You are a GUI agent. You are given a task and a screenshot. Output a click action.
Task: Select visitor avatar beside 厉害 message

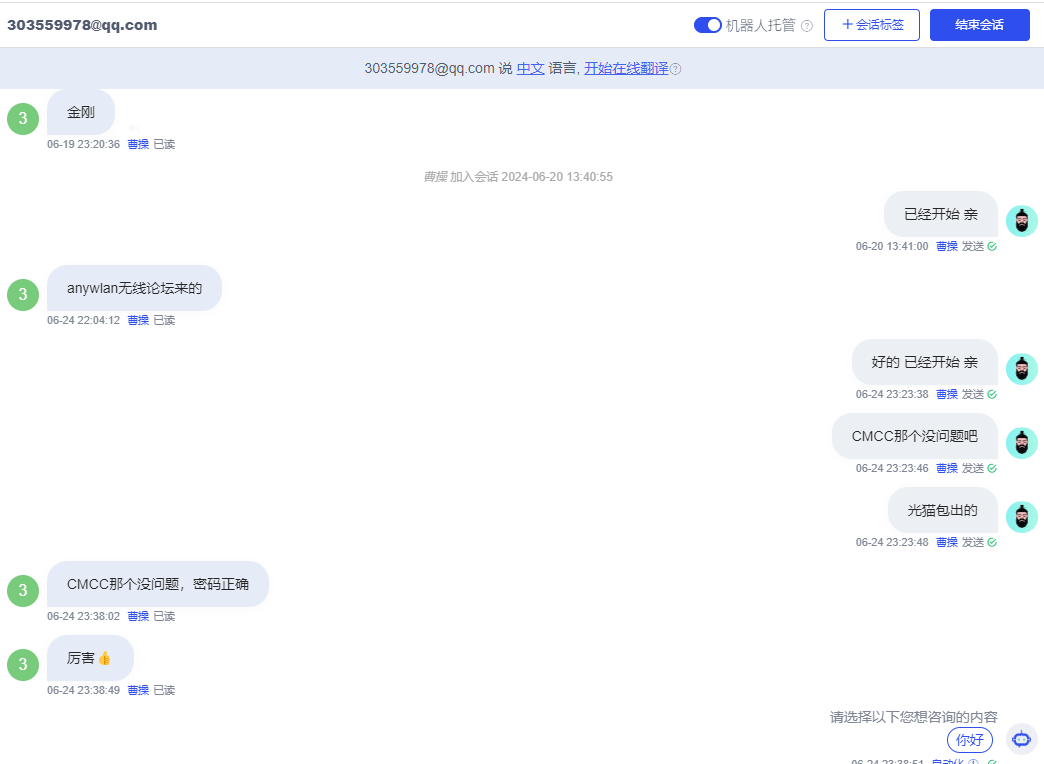[23, 664]
